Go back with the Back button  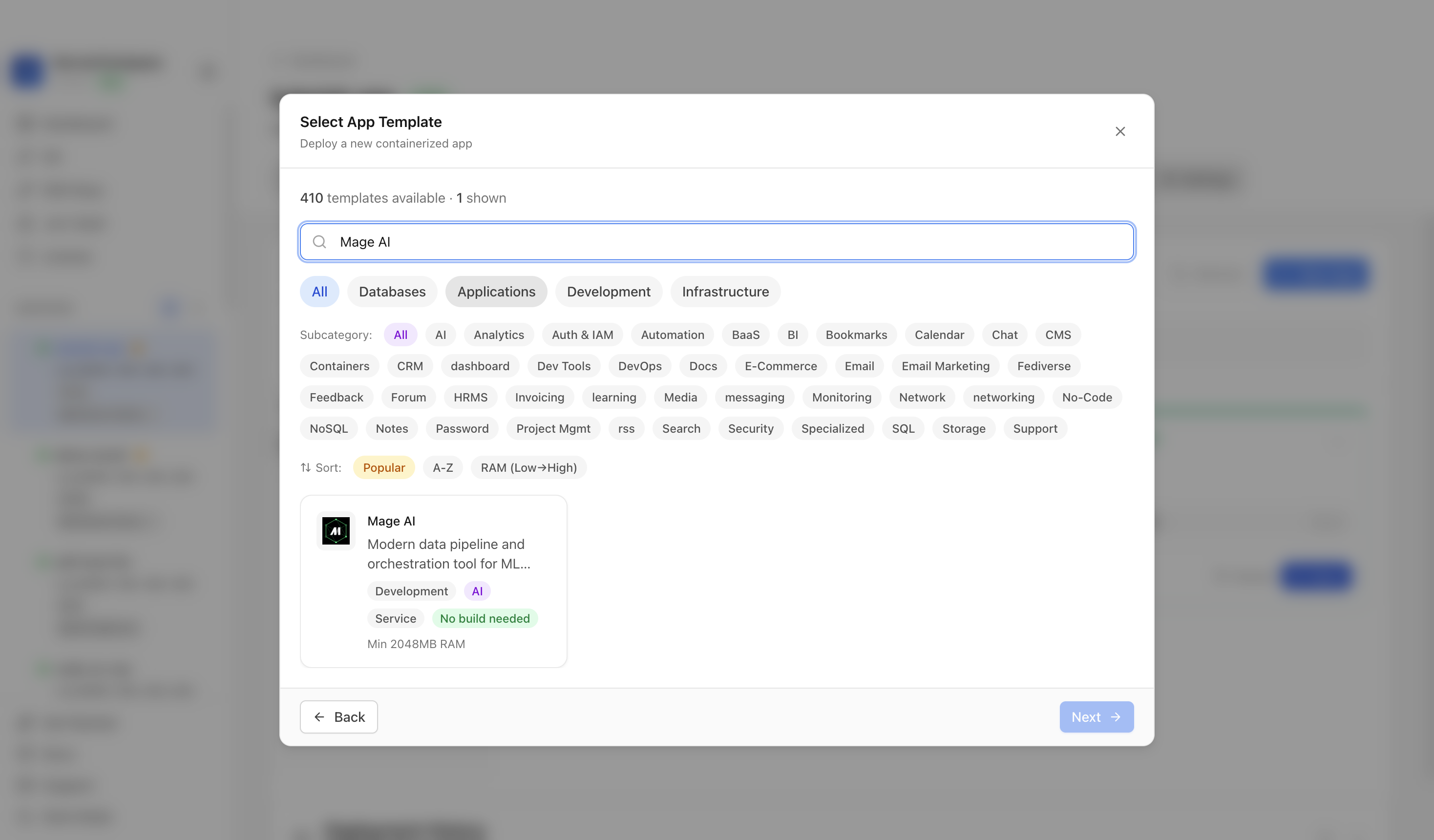coord(338,716)
